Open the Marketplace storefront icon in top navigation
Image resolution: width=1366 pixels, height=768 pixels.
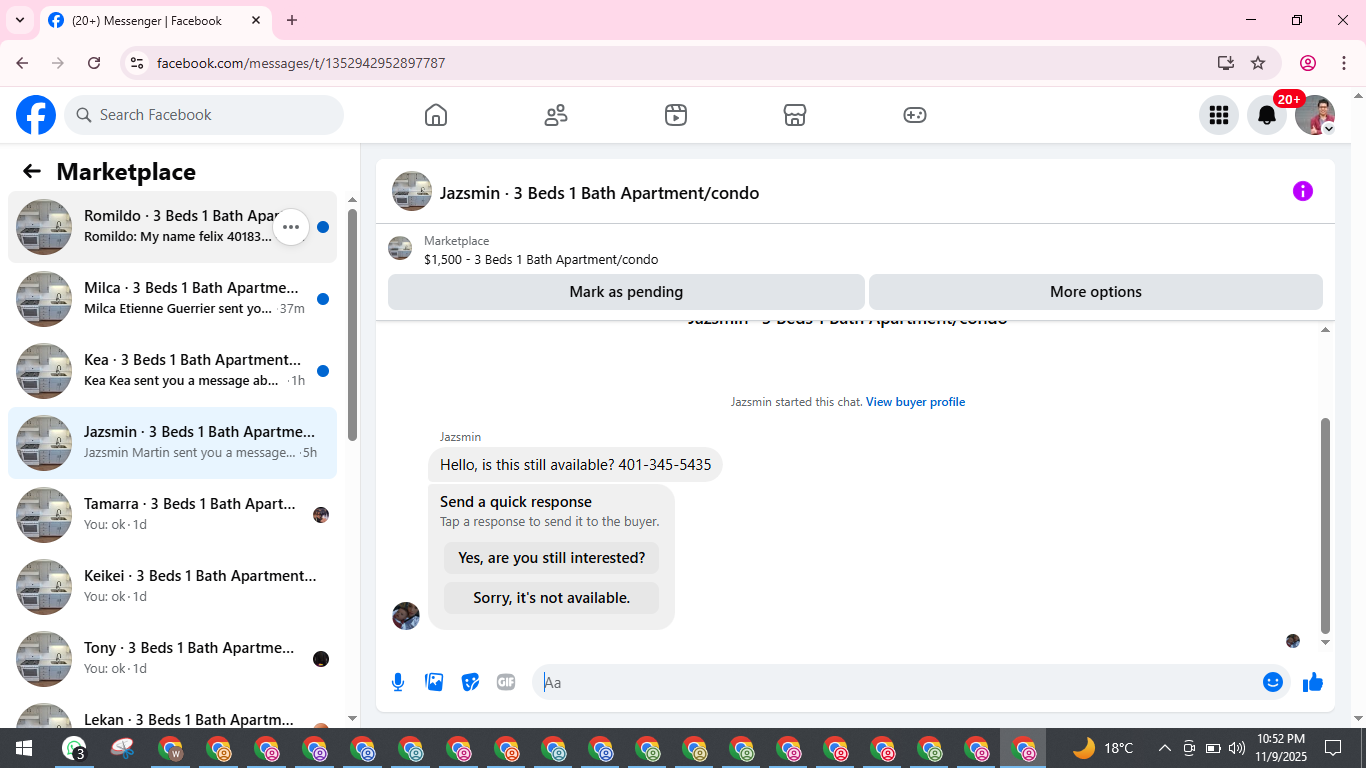(x=795, y=115)
